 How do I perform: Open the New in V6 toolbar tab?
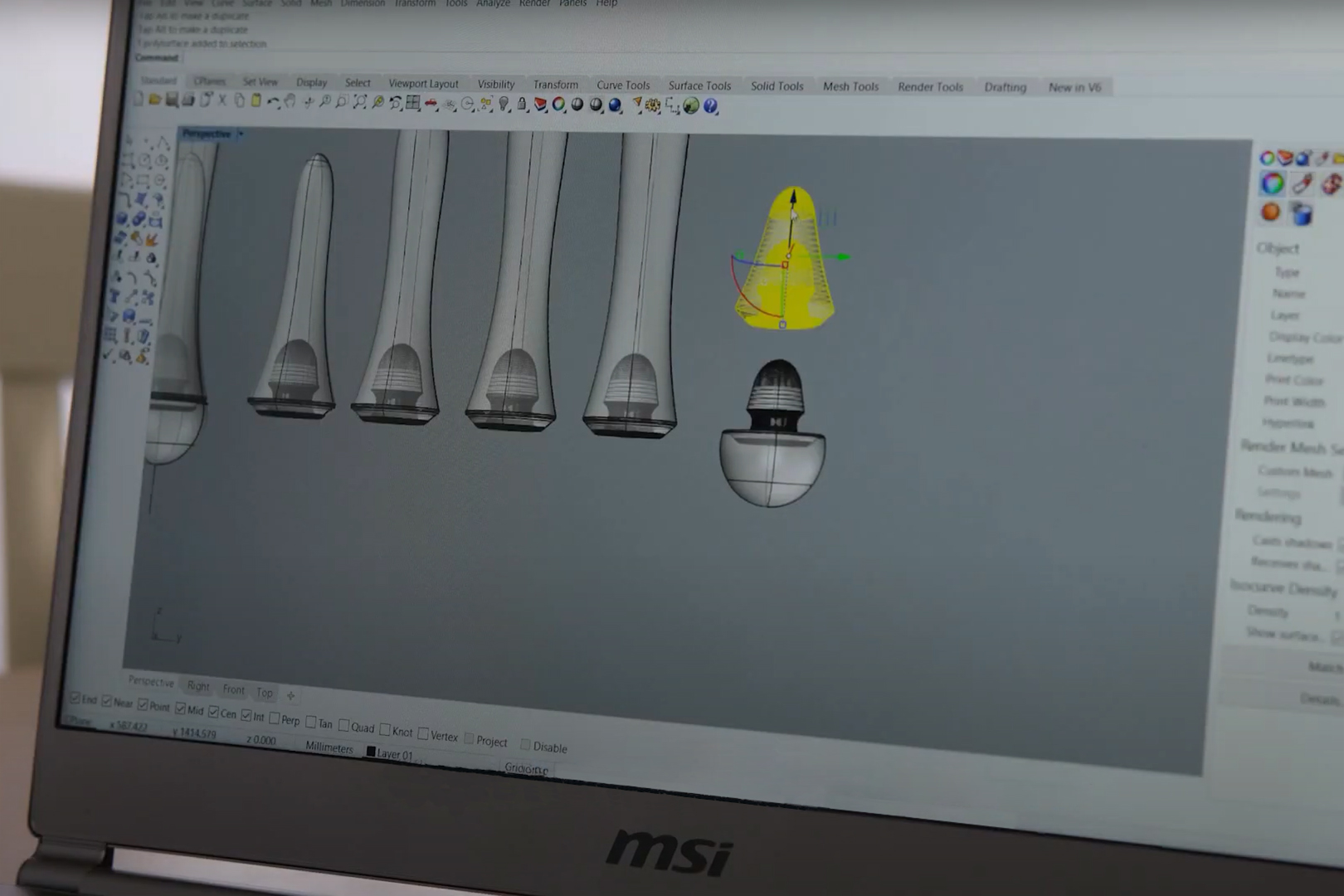(1074, 86)
